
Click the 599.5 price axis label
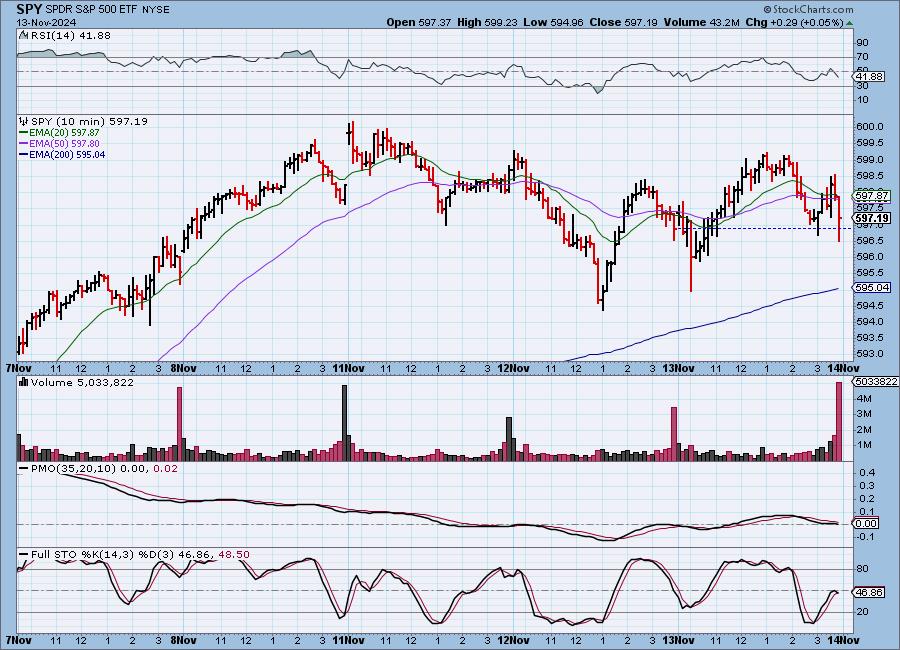pyautogui.click(x=870, y=143)
